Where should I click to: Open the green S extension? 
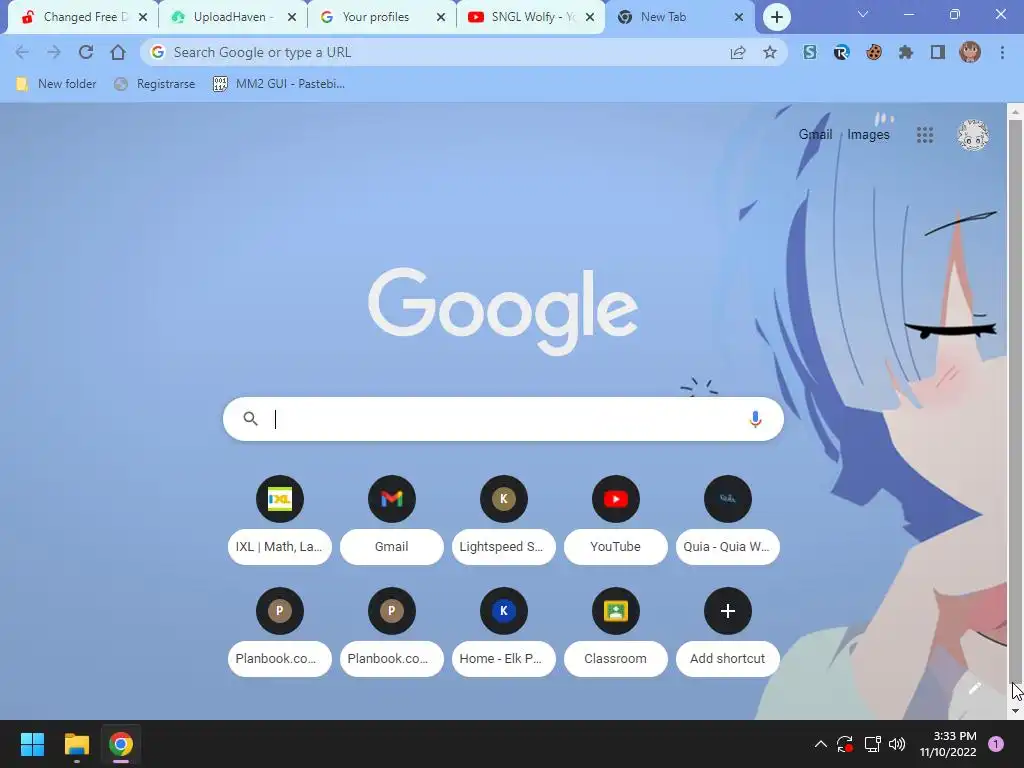810,52
